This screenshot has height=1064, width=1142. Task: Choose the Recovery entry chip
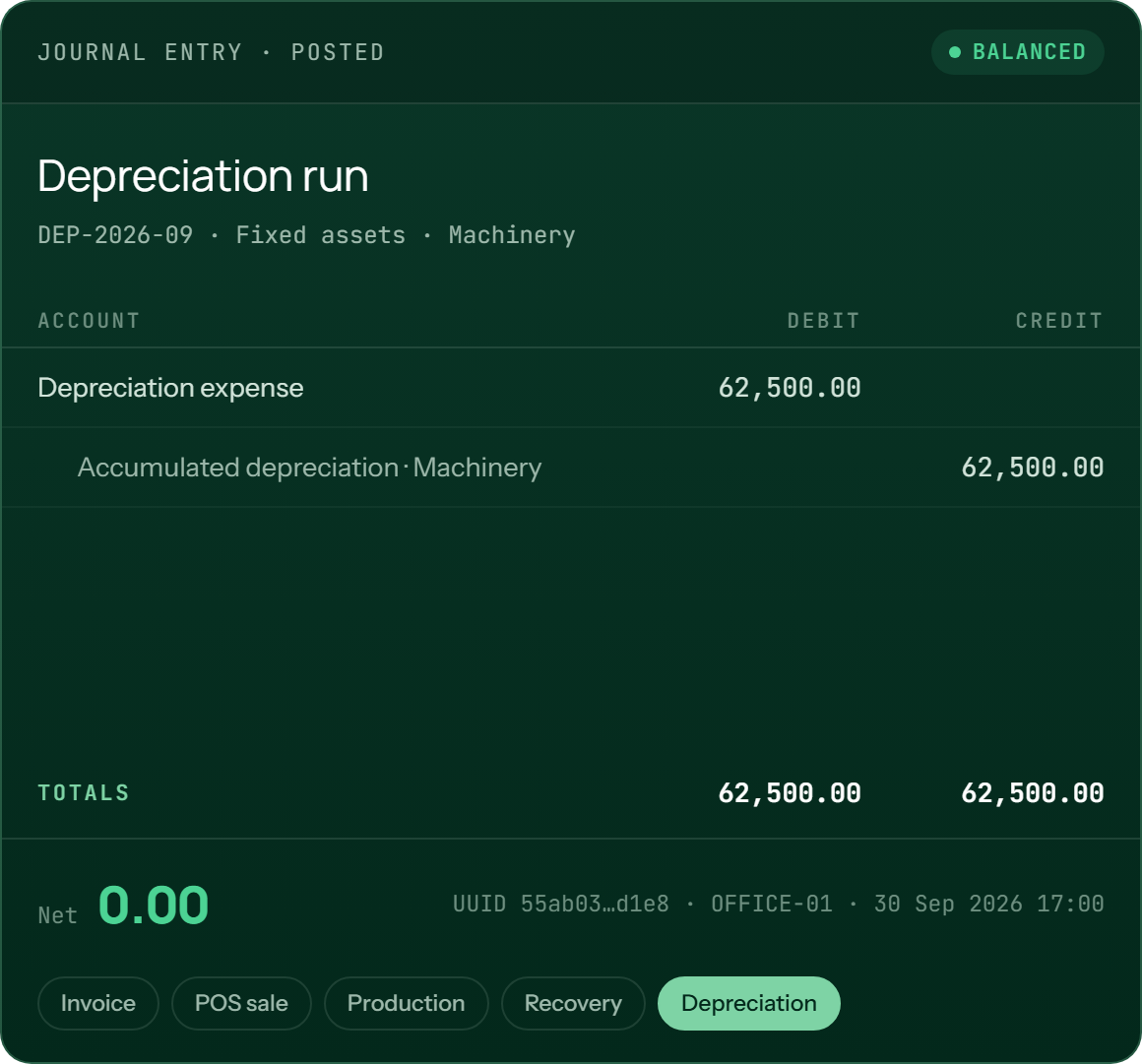(x=573, y=1004)
